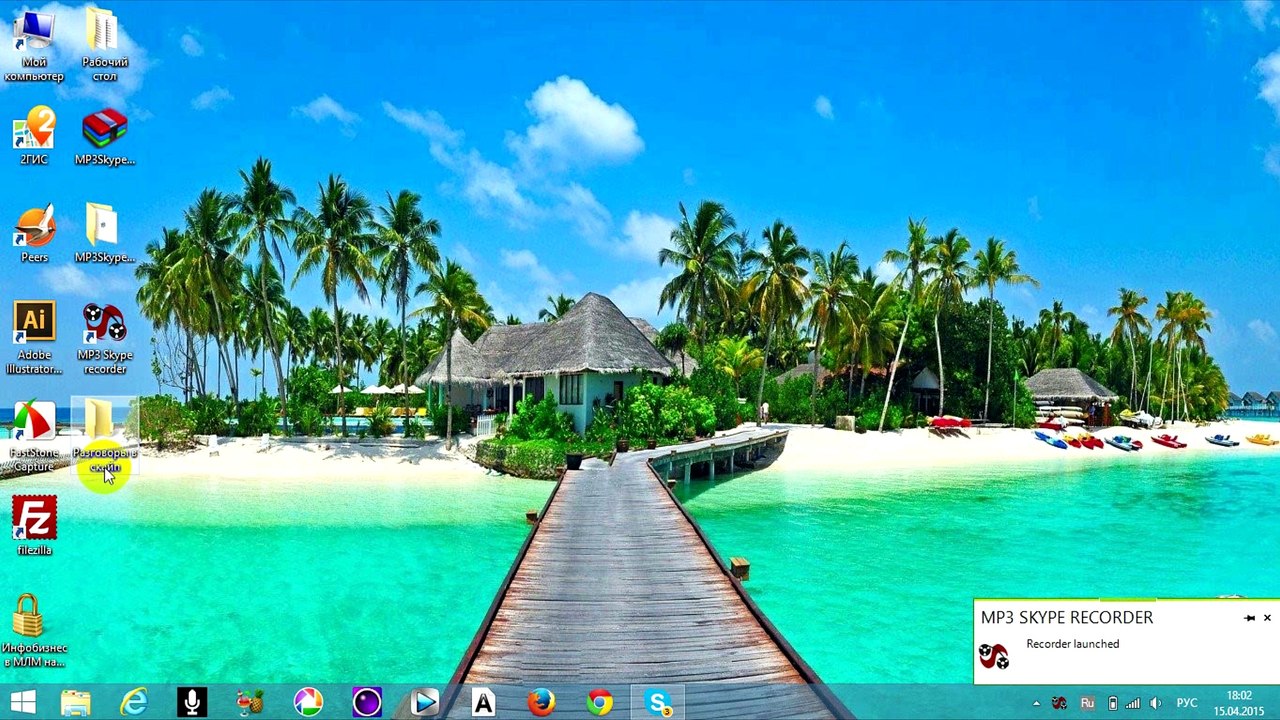Open the purple camera lens taskbar app

(x=367, y=702)
